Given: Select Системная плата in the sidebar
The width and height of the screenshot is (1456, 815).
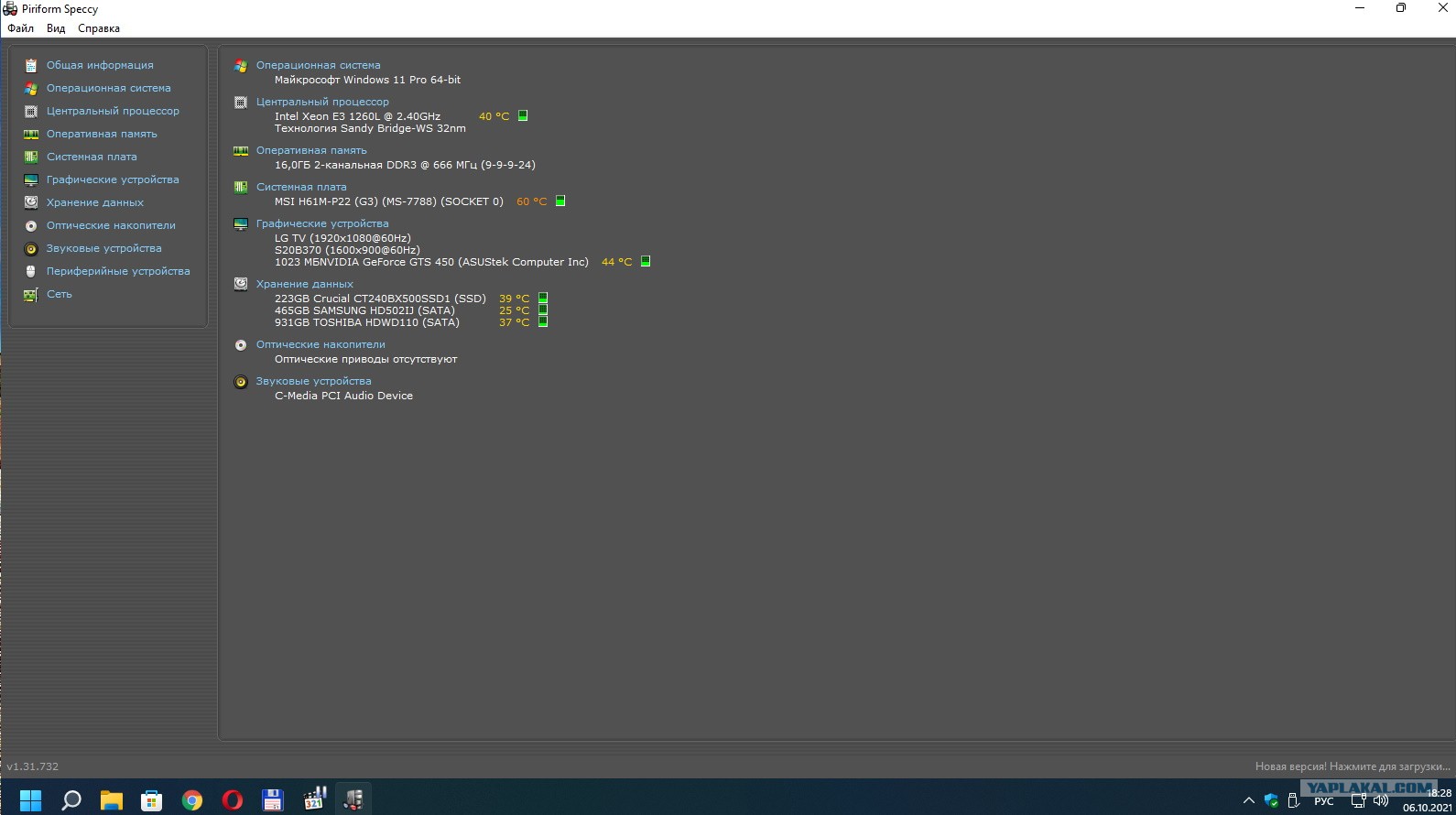Looking at the screenshot, I should point(92,157).
